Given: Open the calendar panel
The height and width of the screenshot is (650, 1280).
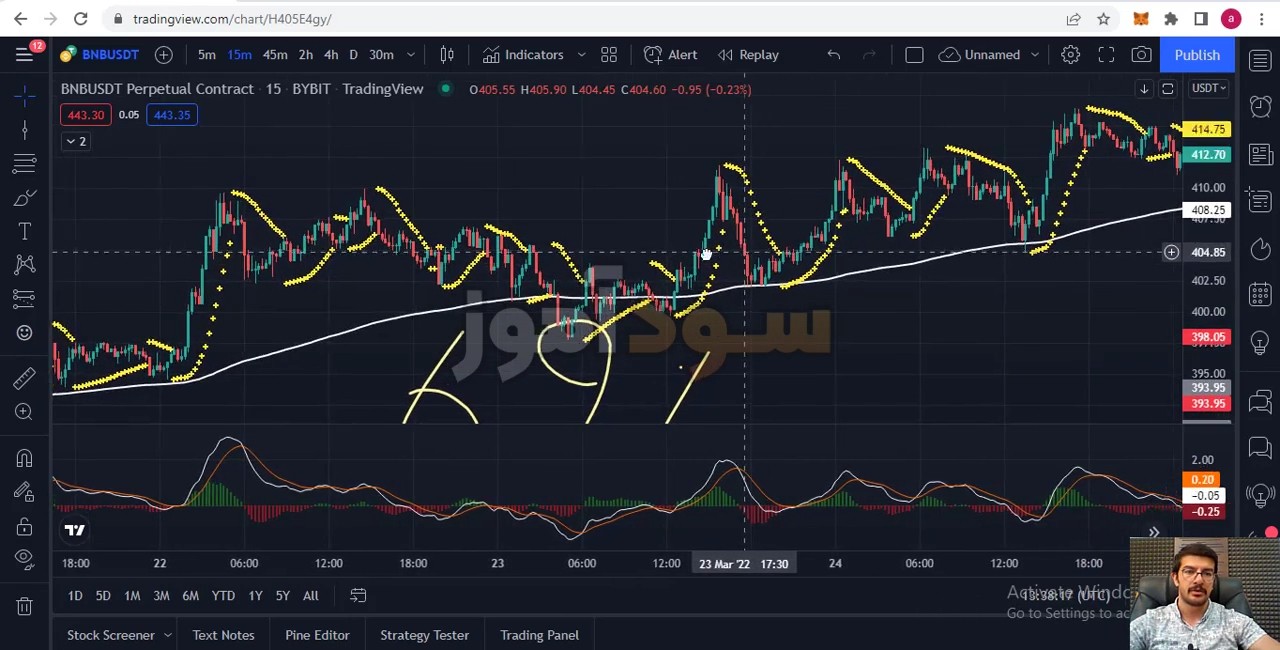Looking at the screenshot, I should click(x=1260, y=295).
